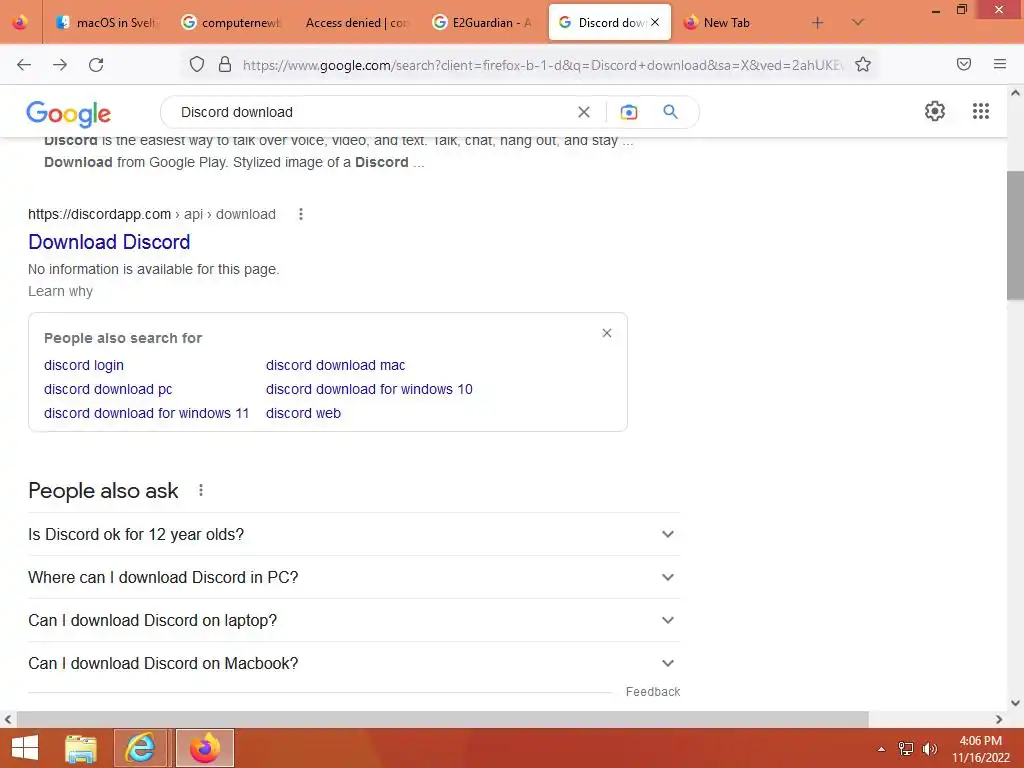View site security padlock information
Screen dimensions: 1024x768
coord(225,64)
